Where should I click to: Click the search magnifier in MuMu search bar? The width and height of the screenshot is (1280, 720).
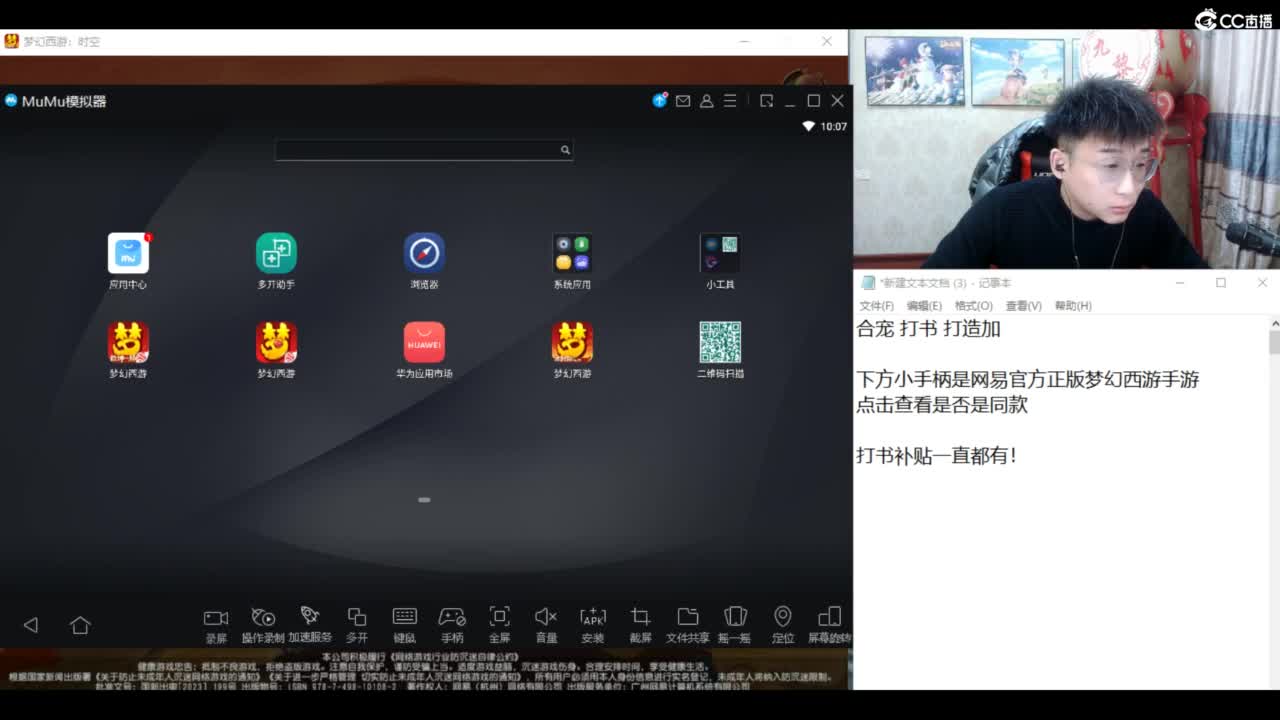click(x=565, y=150)
